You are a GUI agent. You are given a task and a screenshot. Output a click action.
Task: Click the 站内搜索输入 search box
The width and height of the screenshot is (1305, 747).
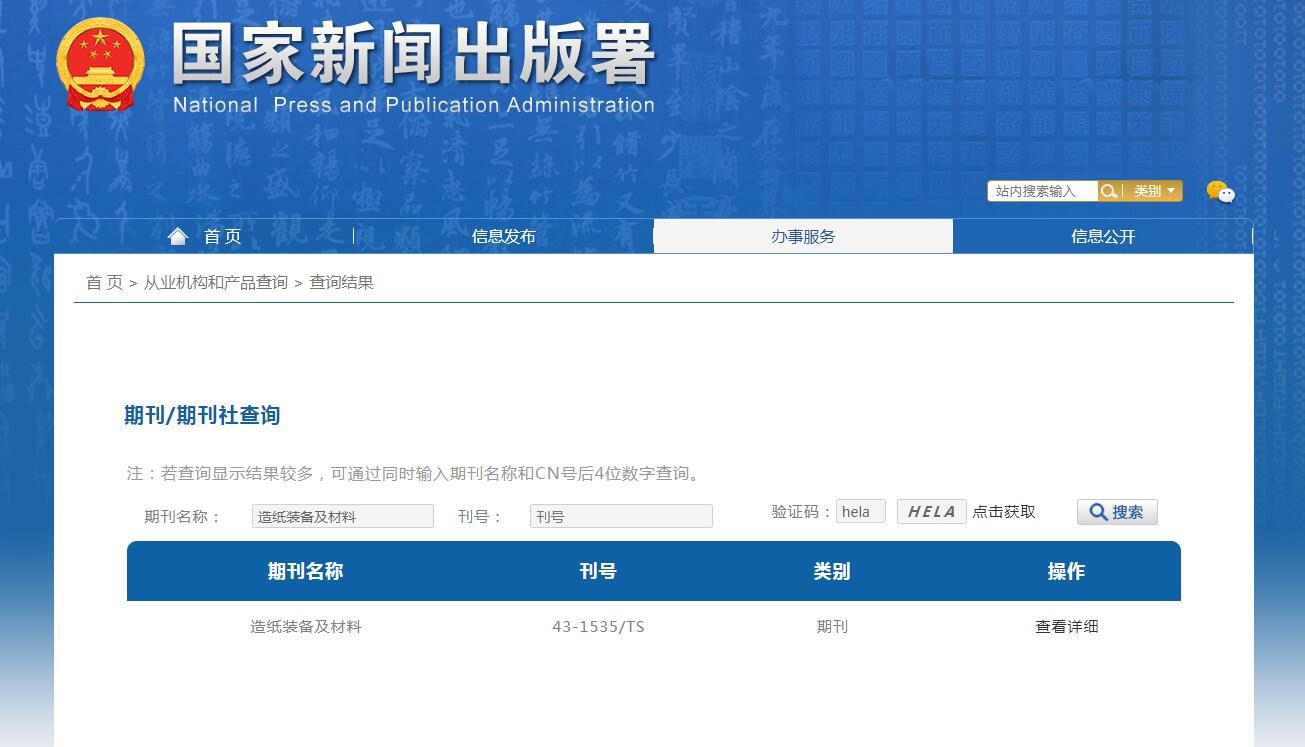tap(1043, 190)
